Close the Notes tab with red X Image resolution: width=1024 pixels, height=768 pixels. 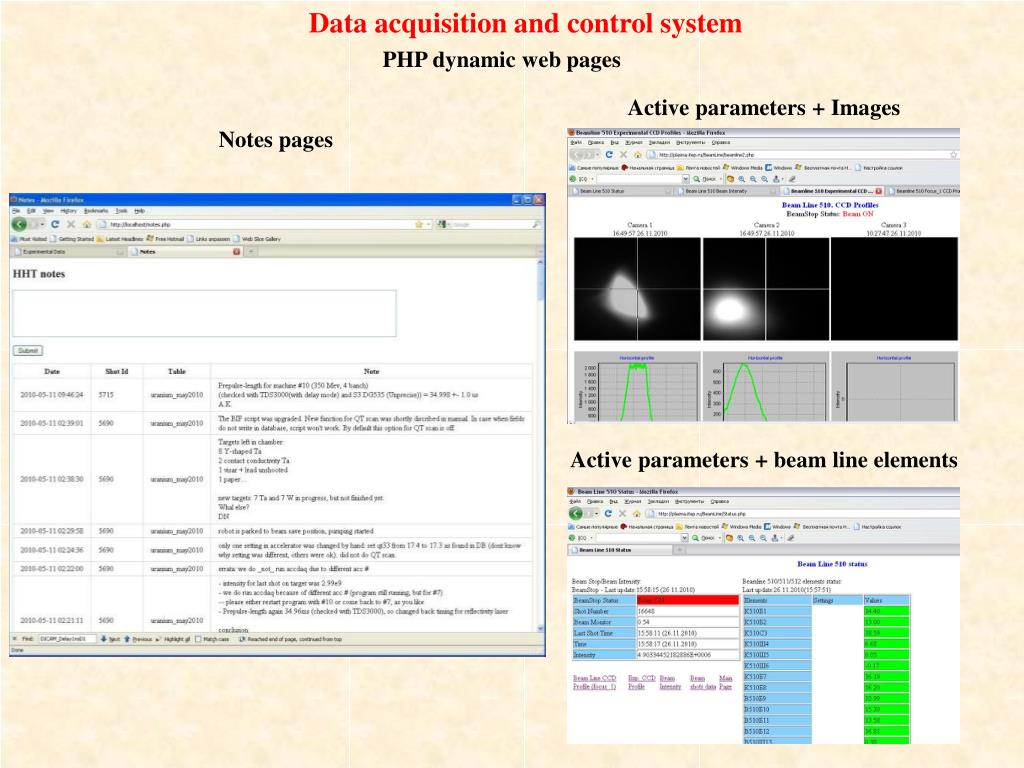coord(236,251)
